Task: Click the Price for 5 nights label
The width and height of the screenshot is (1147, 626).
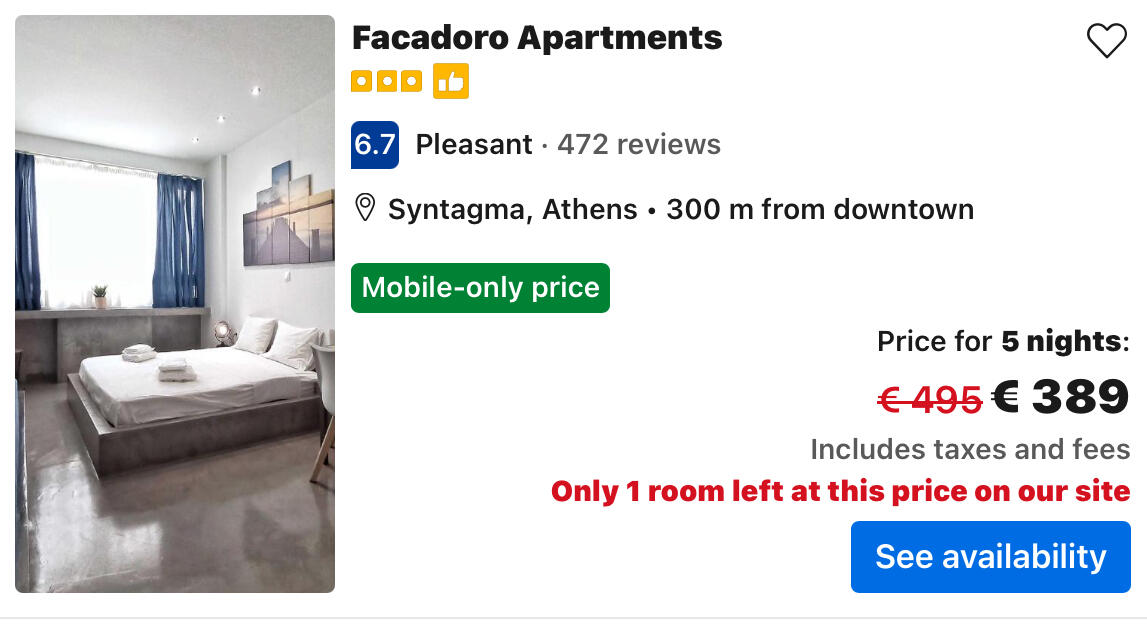Action: [x=1002, y=342]
